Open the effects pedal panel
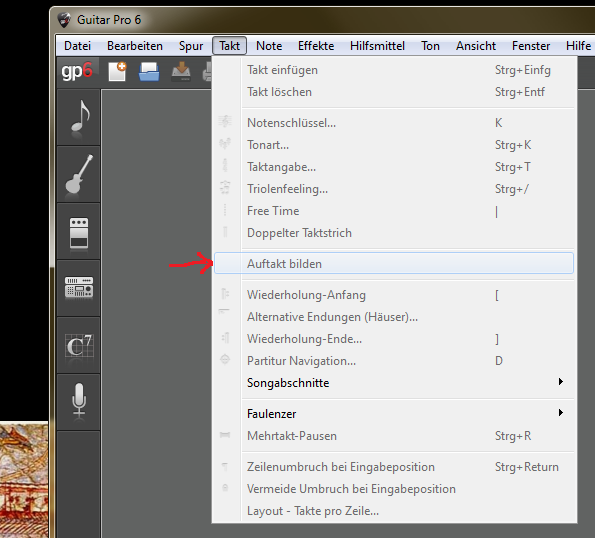The height and width of the screenshot is (538, 595). [x=79, y=231]
